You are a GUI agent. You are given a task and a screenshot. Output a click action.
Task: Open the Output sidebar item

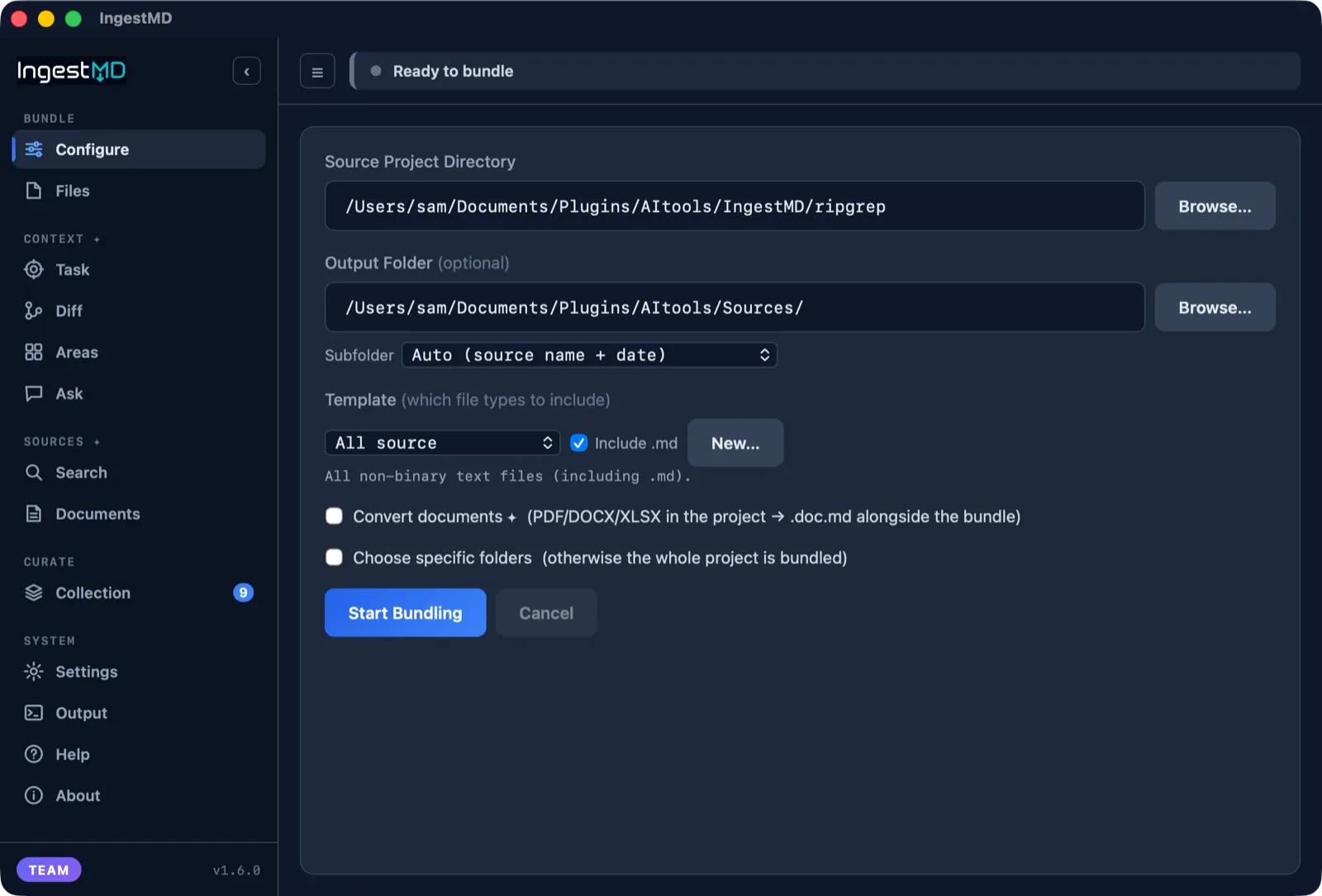pyautogui.click(x=139, y=713)
